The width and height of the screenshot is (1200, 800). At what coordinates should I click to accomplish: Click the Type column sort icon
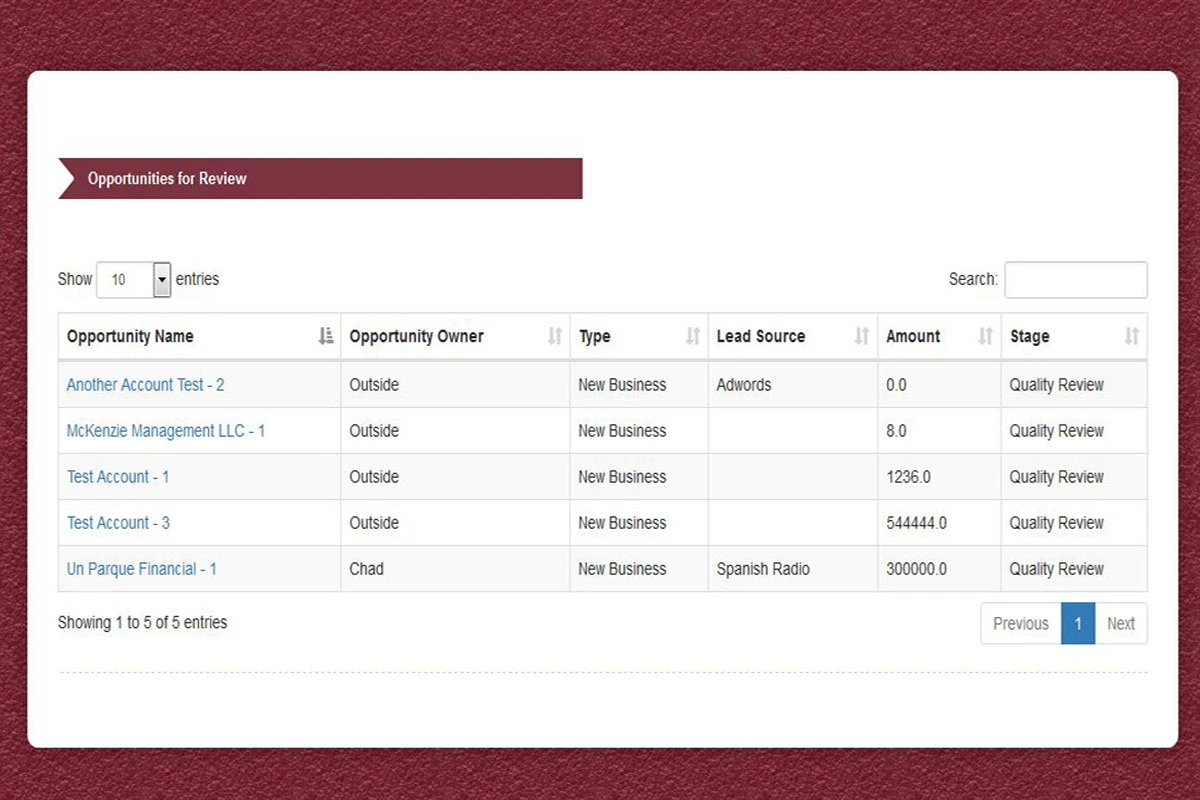(x=692, y=336)
